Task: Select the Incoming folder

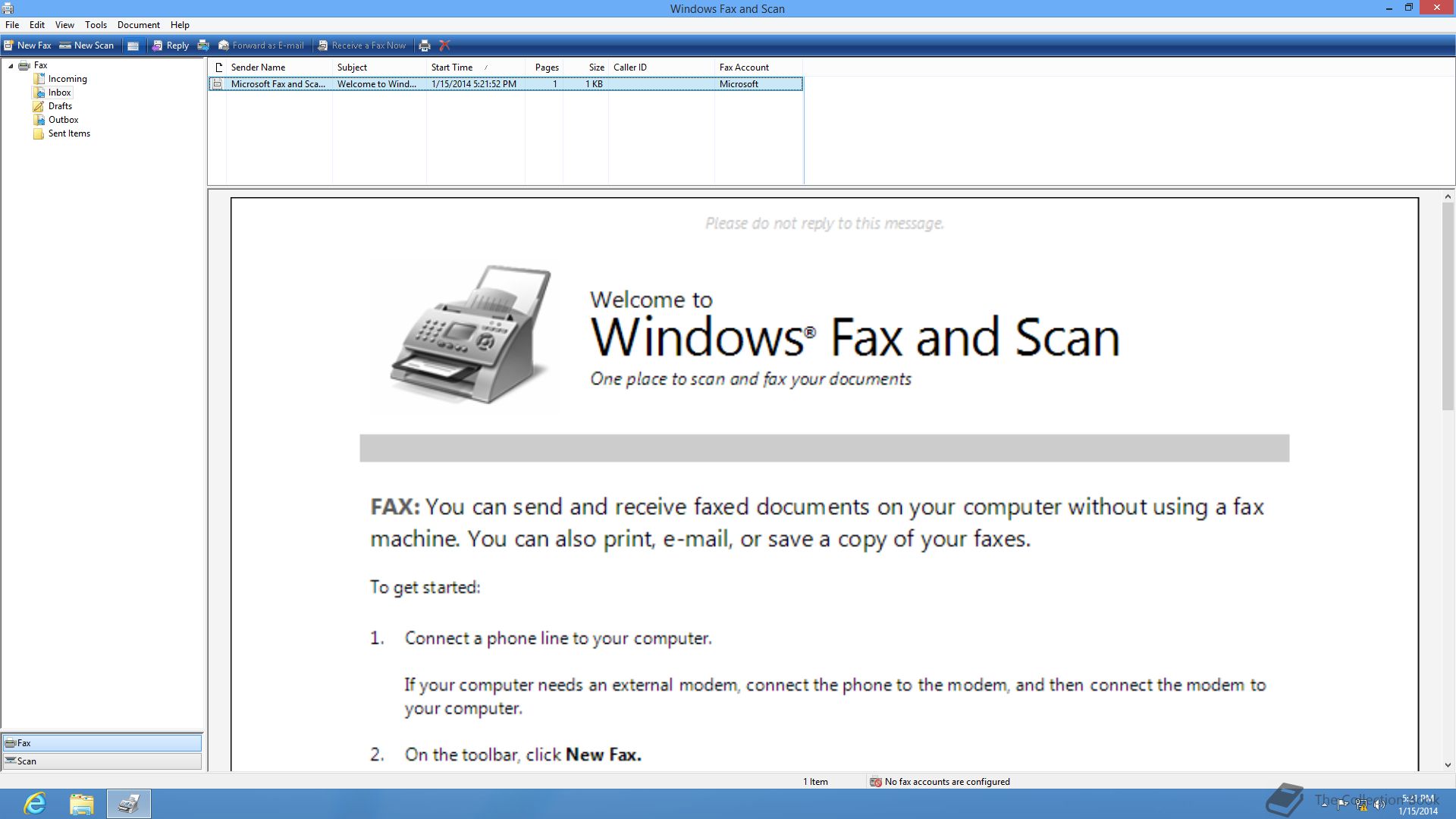Action: tap(67, 79)
